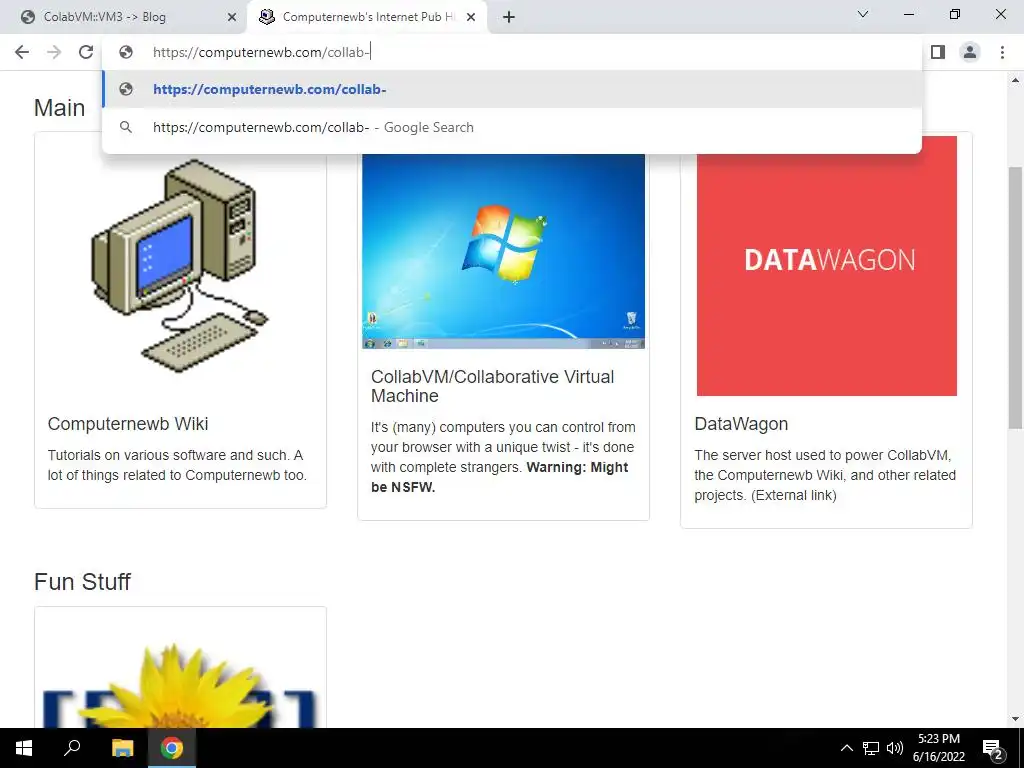The height and width of the screenshot is (768, 1024).
Task: Click the 'The server host used to power CollabVM' text
Action: click(825, 475)
